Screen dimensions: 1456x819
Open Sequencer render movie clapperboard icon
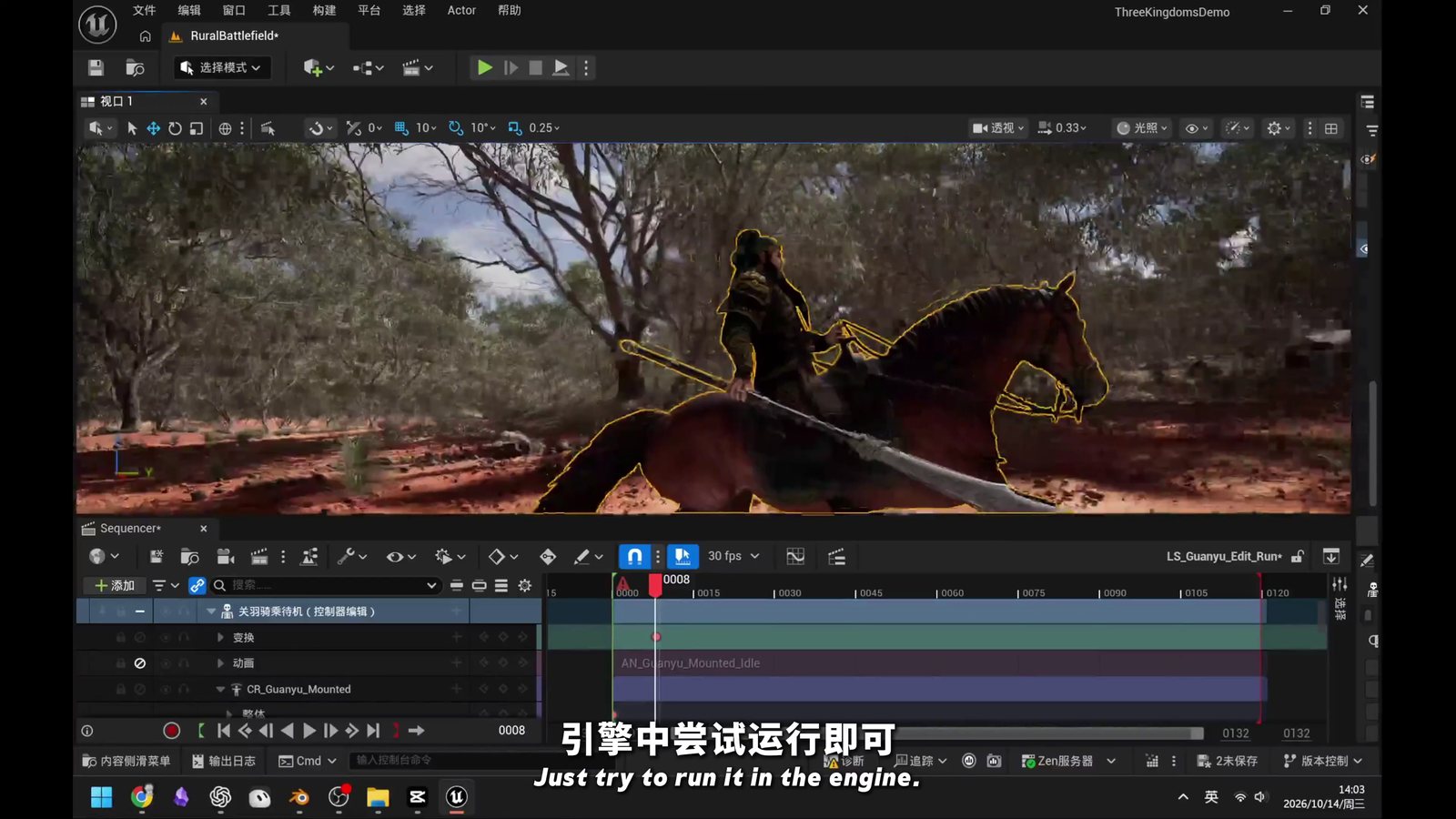point(259,556)
